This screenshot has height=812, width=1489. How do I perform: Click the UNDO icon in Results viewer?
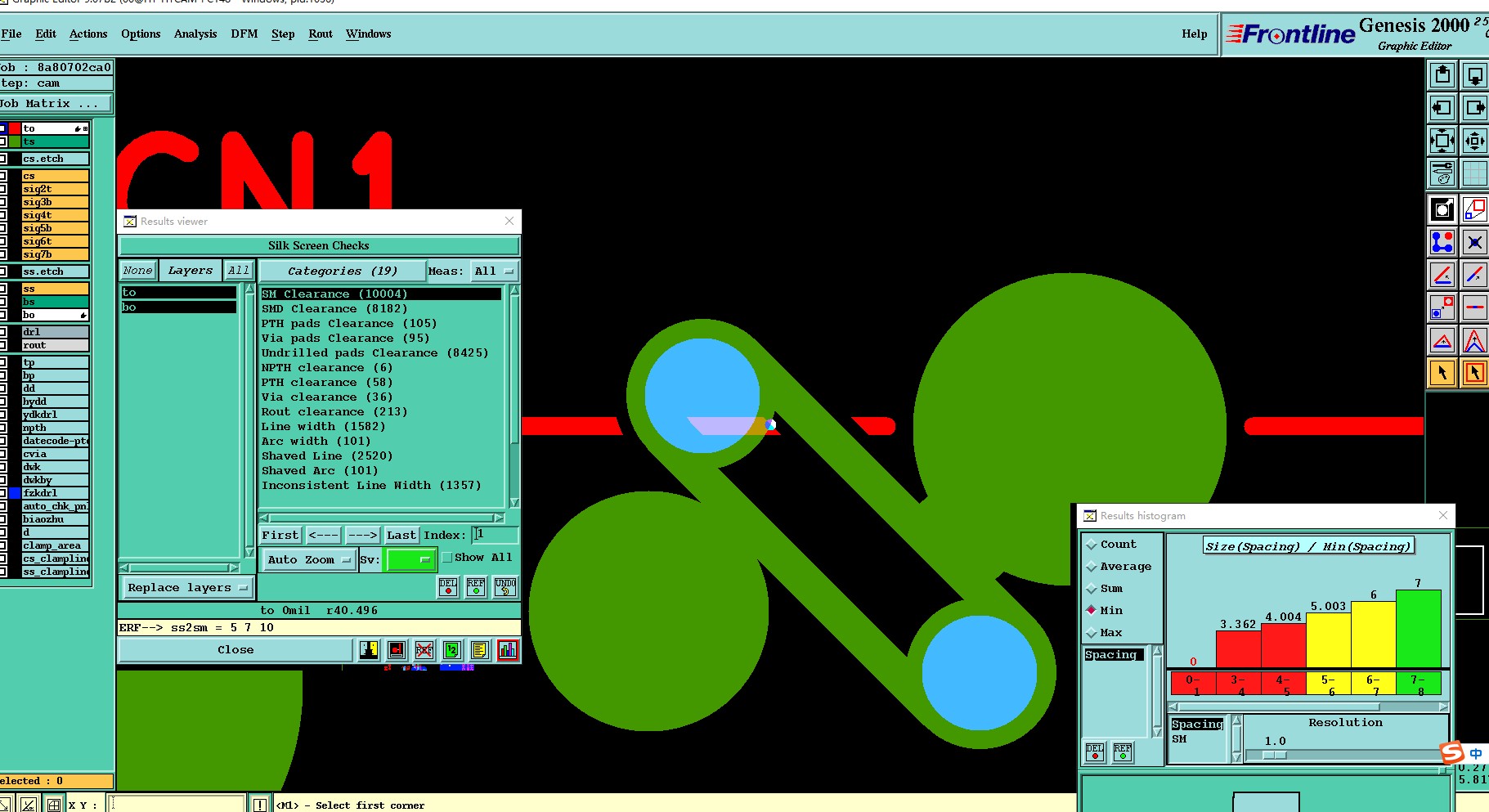point(505,587)
